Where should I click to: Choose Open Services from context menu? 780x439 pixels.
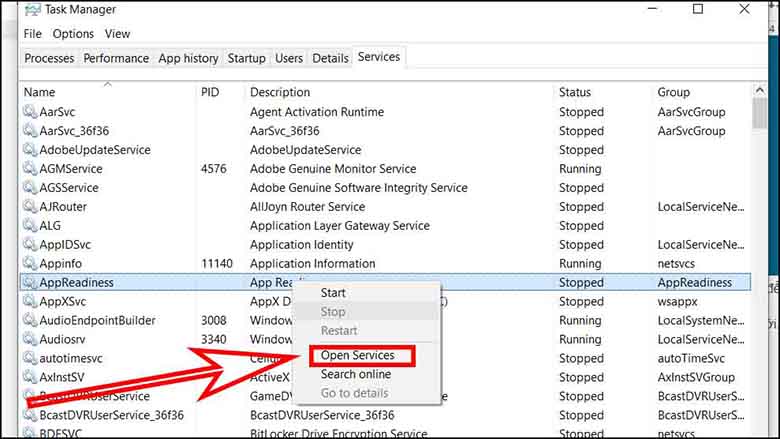tap(357, 356)
